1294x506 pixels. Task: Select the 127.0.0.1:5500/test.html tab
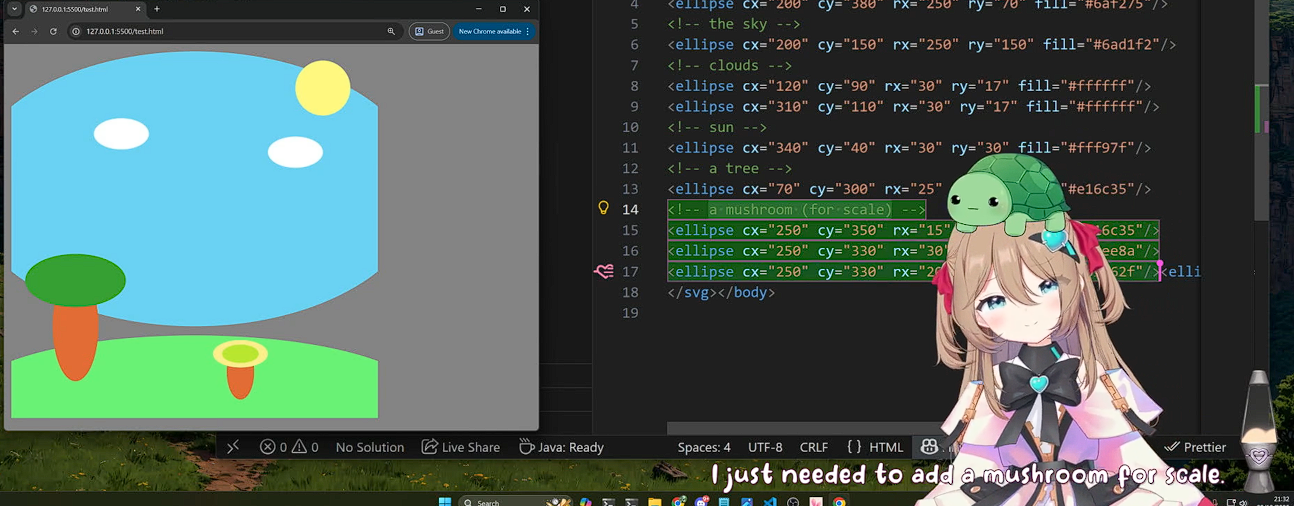84,9
